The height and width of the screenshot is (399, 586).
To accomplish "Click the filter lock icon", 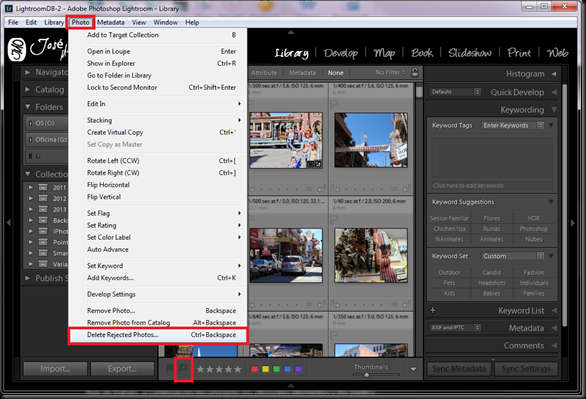I will [415, 72].
